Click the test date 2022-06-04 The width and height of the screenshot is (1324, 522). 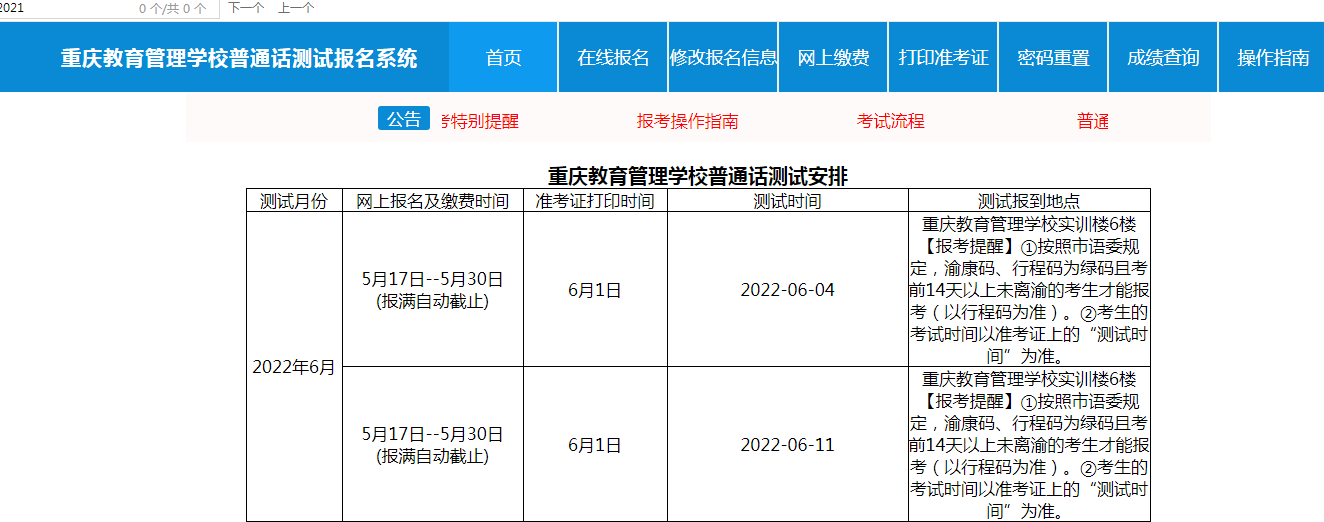click(788, 290)
